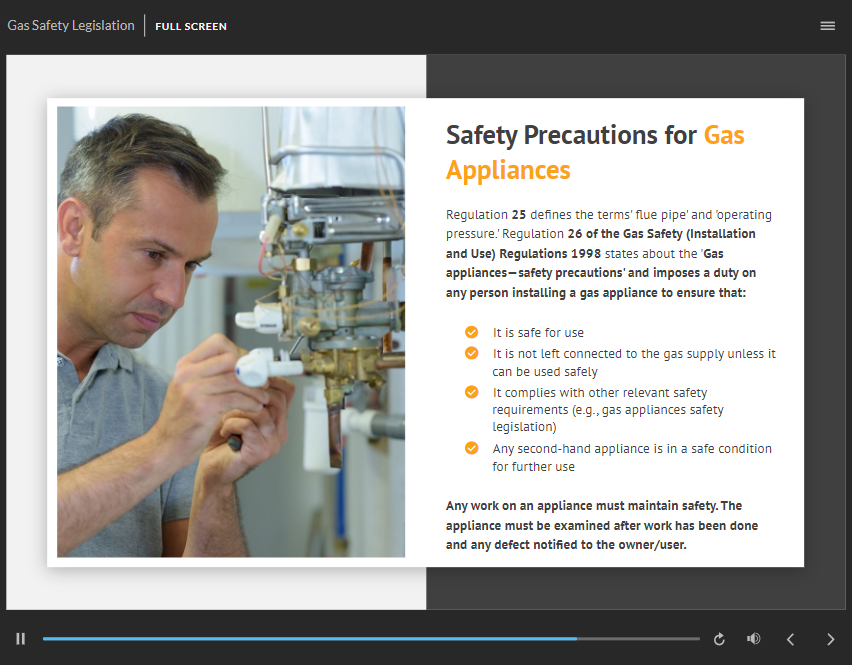This screenshot has width=852, height=665.
Task: Replay the current slide
Action: (x=719, y=639)
